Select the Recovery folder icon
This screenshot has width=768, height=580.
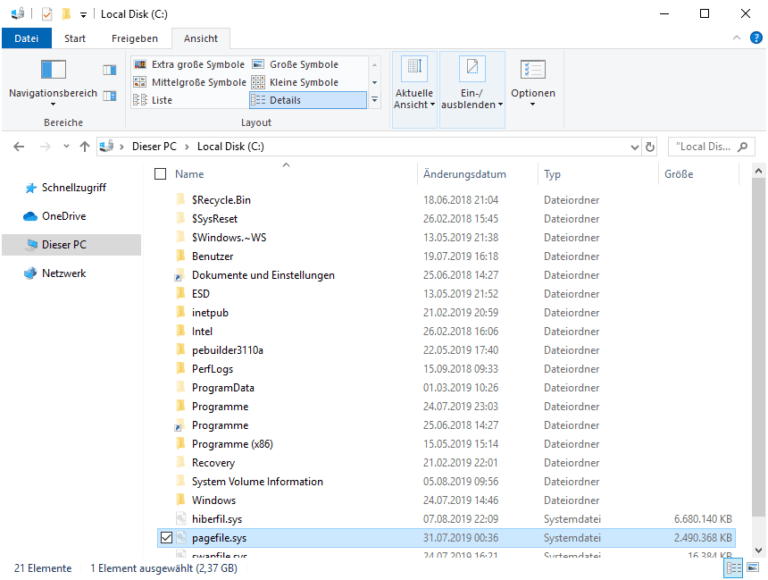pos(181,462)
